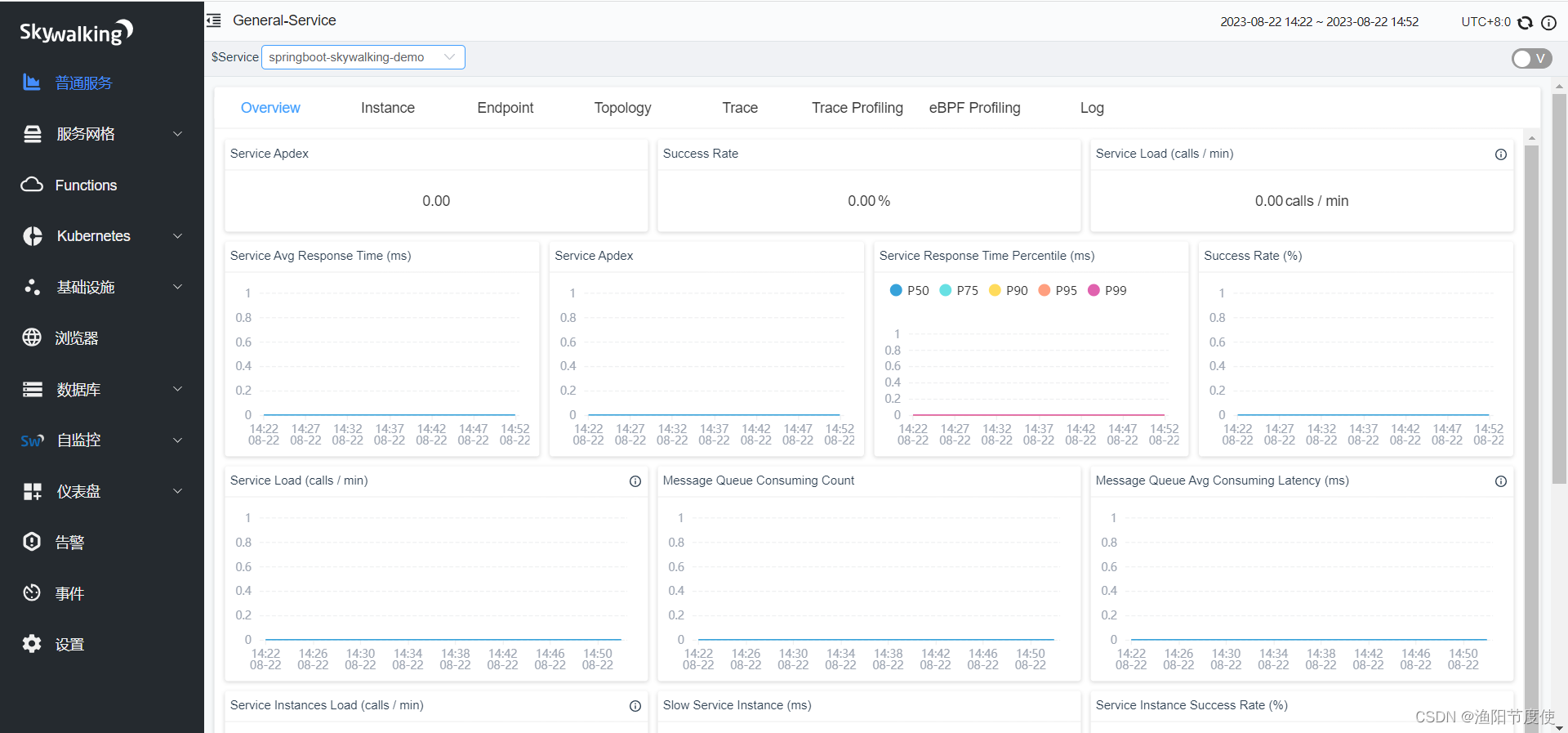Viewport: 1568px width, 733px height.
Task: Switch to the Trace Profiling tab
Action: (857, 108)
